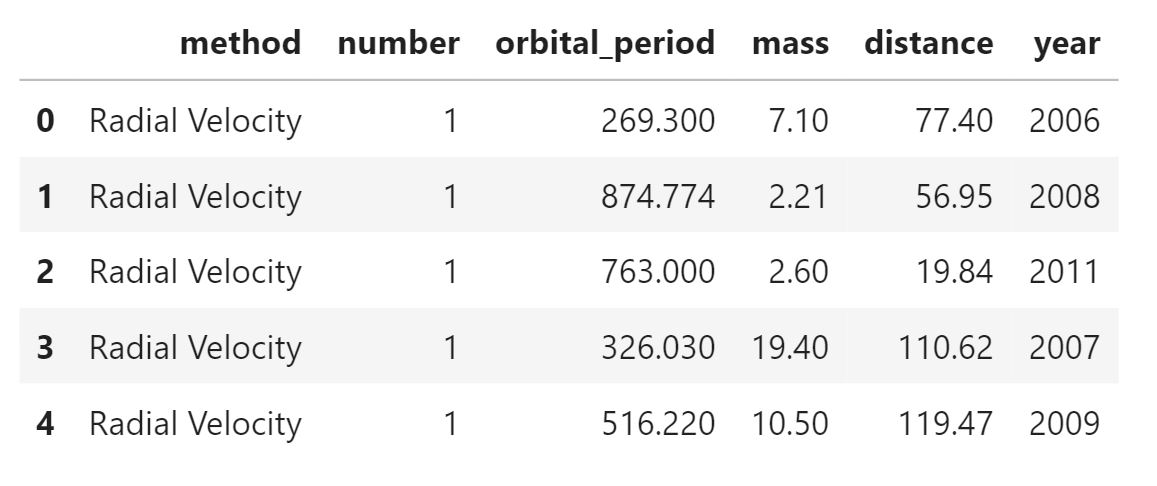Viewport: 1157px width, 486px height.
Task: Select row index 3
Action: pos(45,347)
